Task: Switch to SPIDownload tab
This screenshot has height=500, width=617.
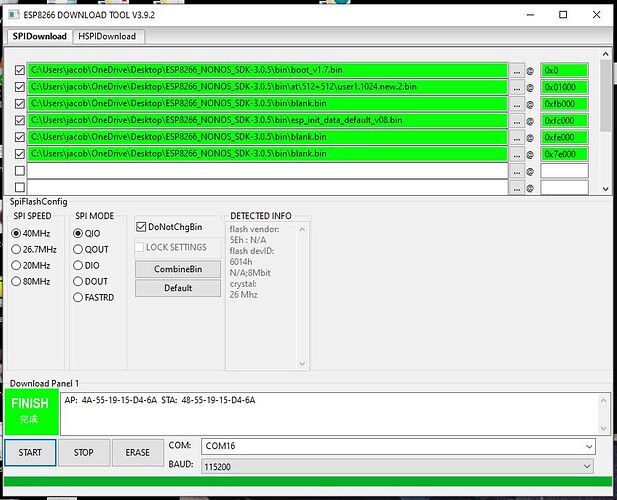Action: 39,36
